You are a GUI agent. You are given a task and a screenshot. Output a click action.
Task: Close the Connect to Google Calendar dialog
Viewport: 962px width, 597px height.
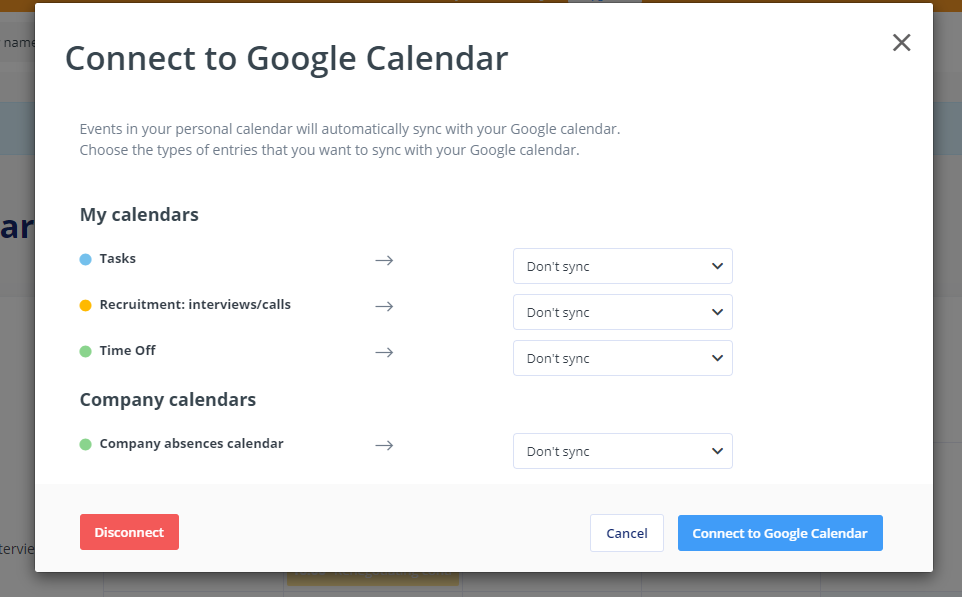(901, 42)
